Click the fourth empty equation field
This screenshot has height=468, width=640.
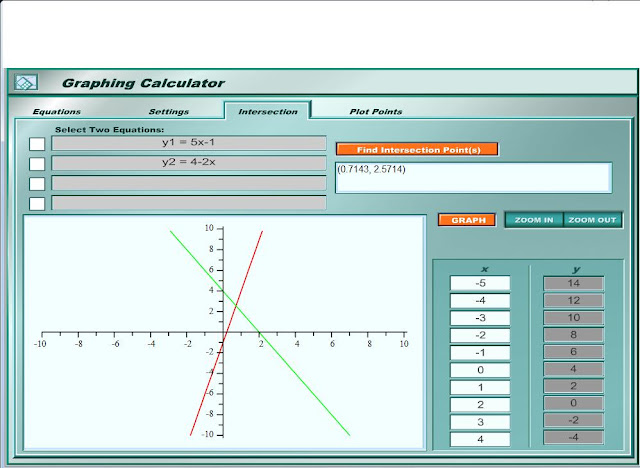189,203
